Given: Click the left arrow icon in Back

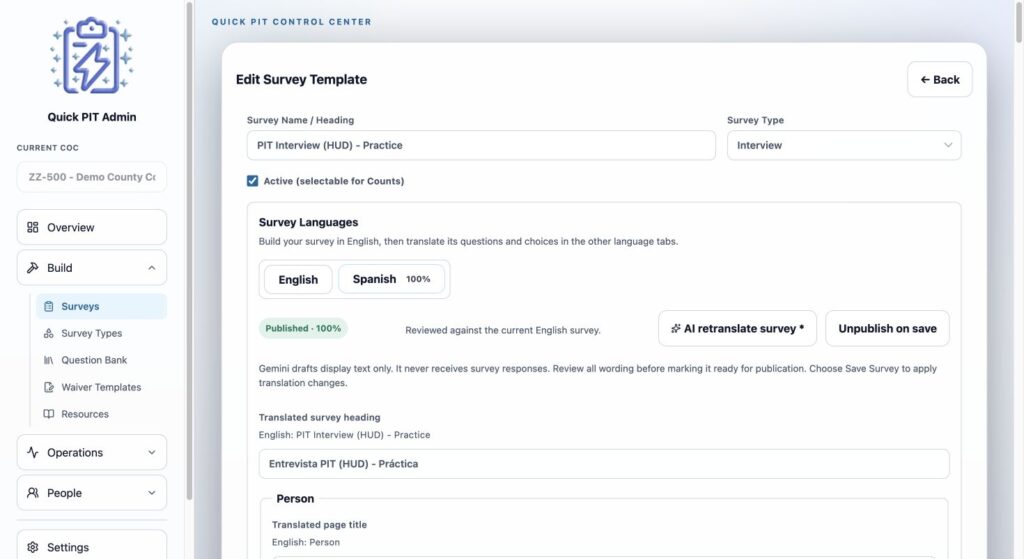Looking at the screenshot, I should click(925, 80).
